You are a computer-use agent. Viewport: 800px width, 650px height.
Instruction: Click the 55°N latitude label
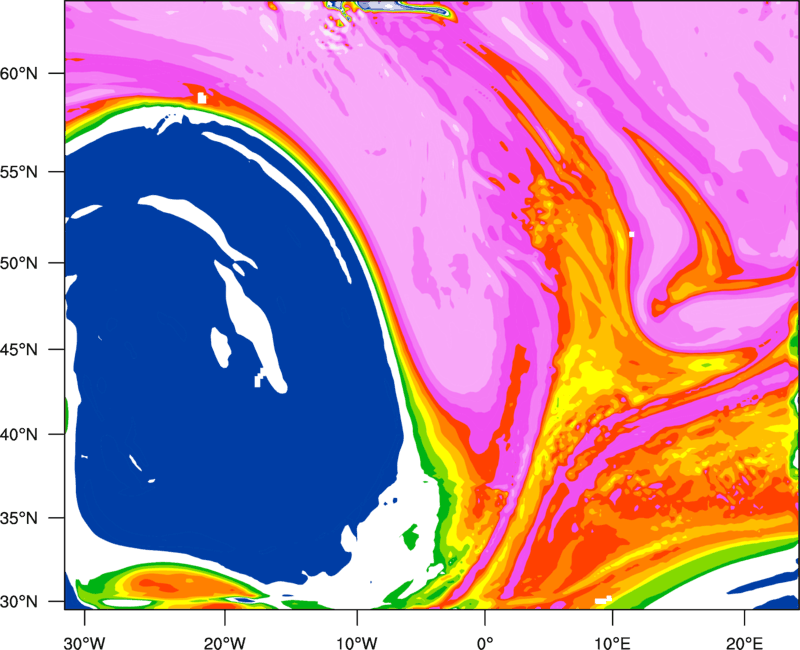coord(19,172)
